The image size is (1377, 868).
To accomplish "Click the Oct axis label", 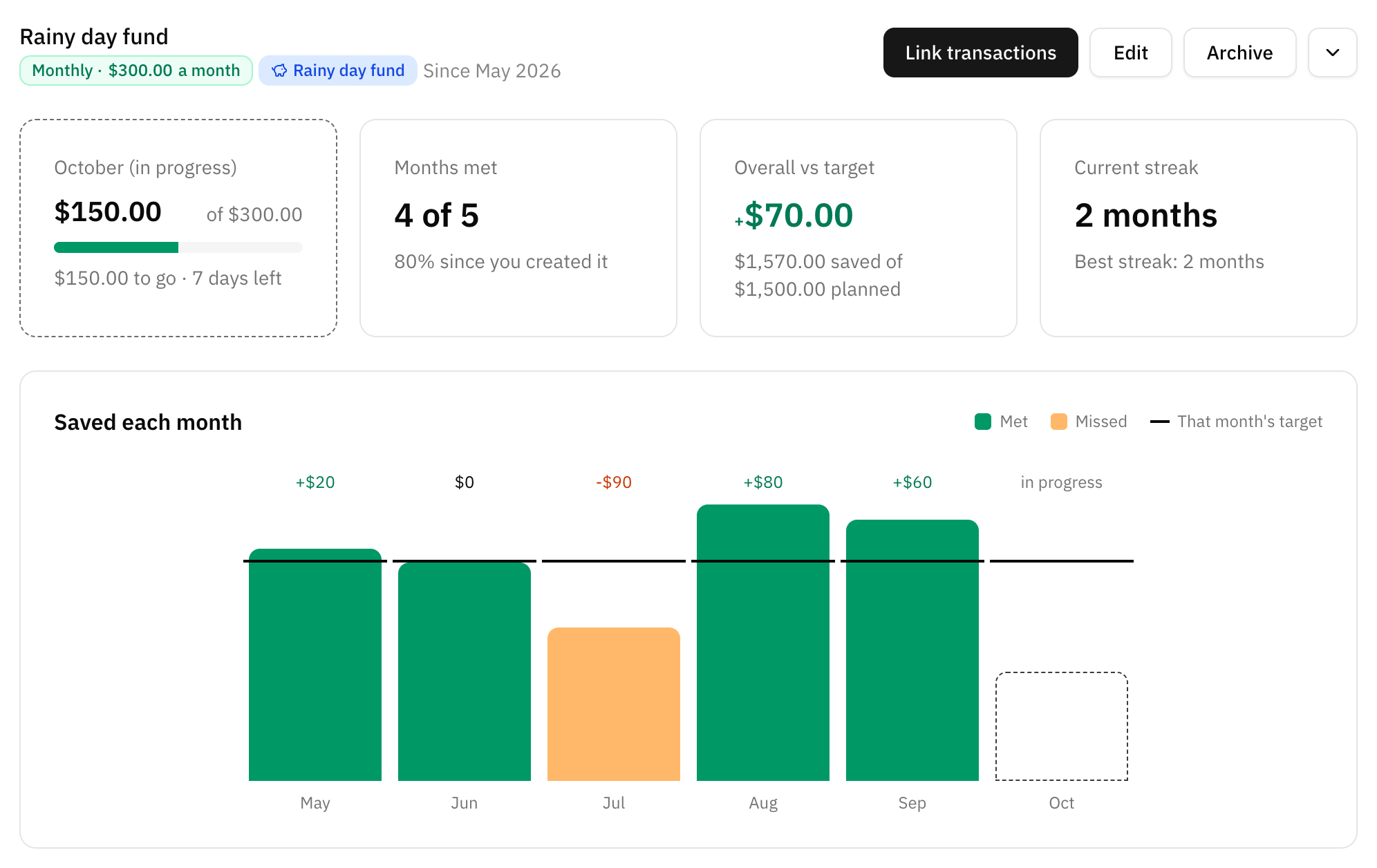I will click(1062, 803).
